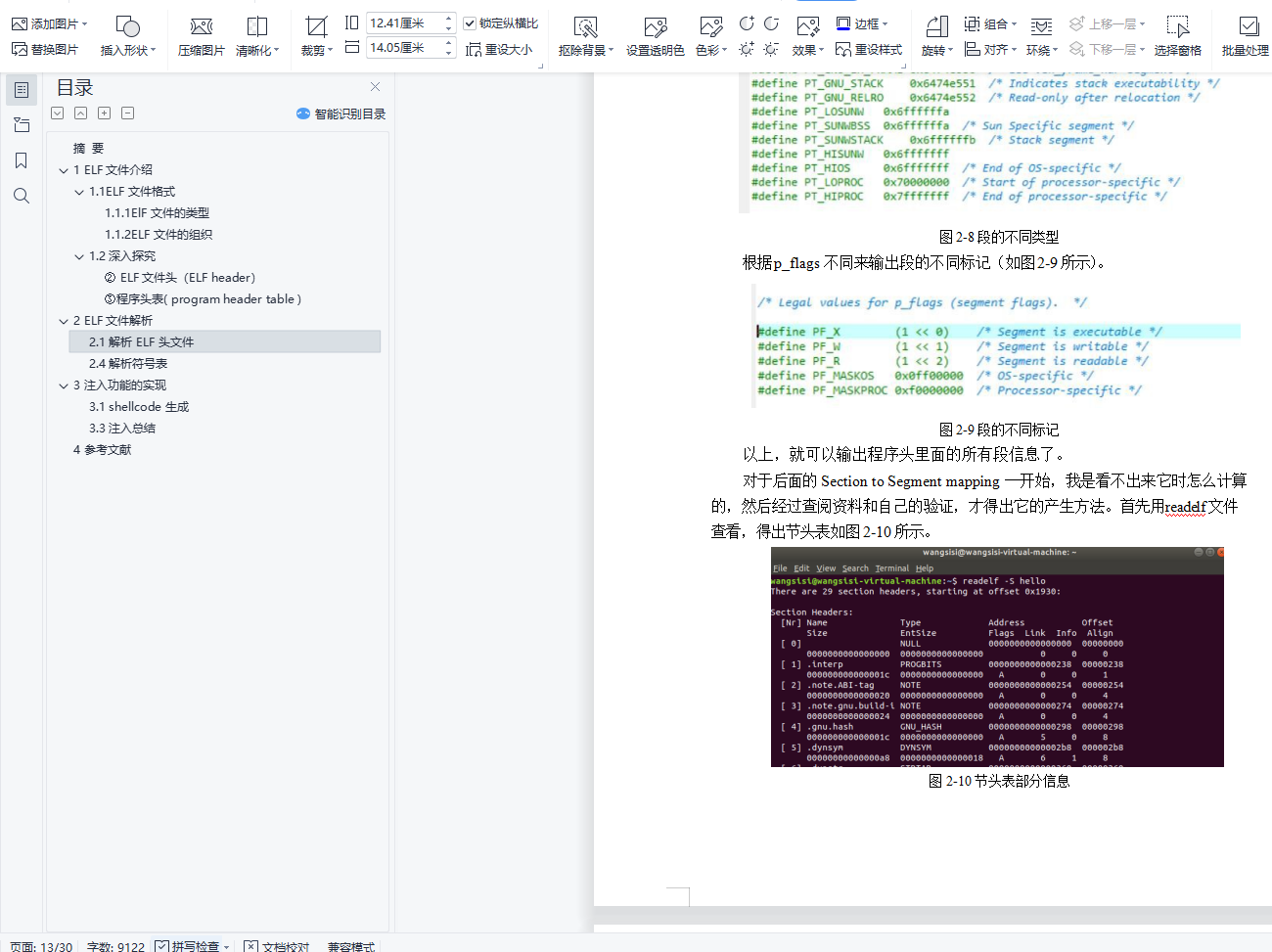Go to heading 'ELF 文件头 (ELF header)'

(180, 278)
